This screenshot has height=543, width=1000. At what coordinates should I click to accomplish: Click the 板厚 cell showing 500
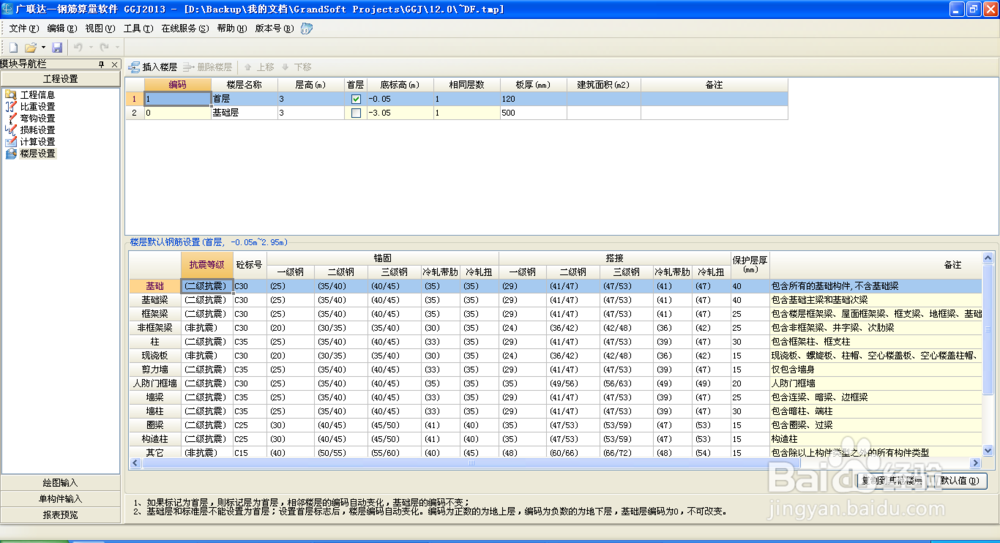[x=533, y=113]
